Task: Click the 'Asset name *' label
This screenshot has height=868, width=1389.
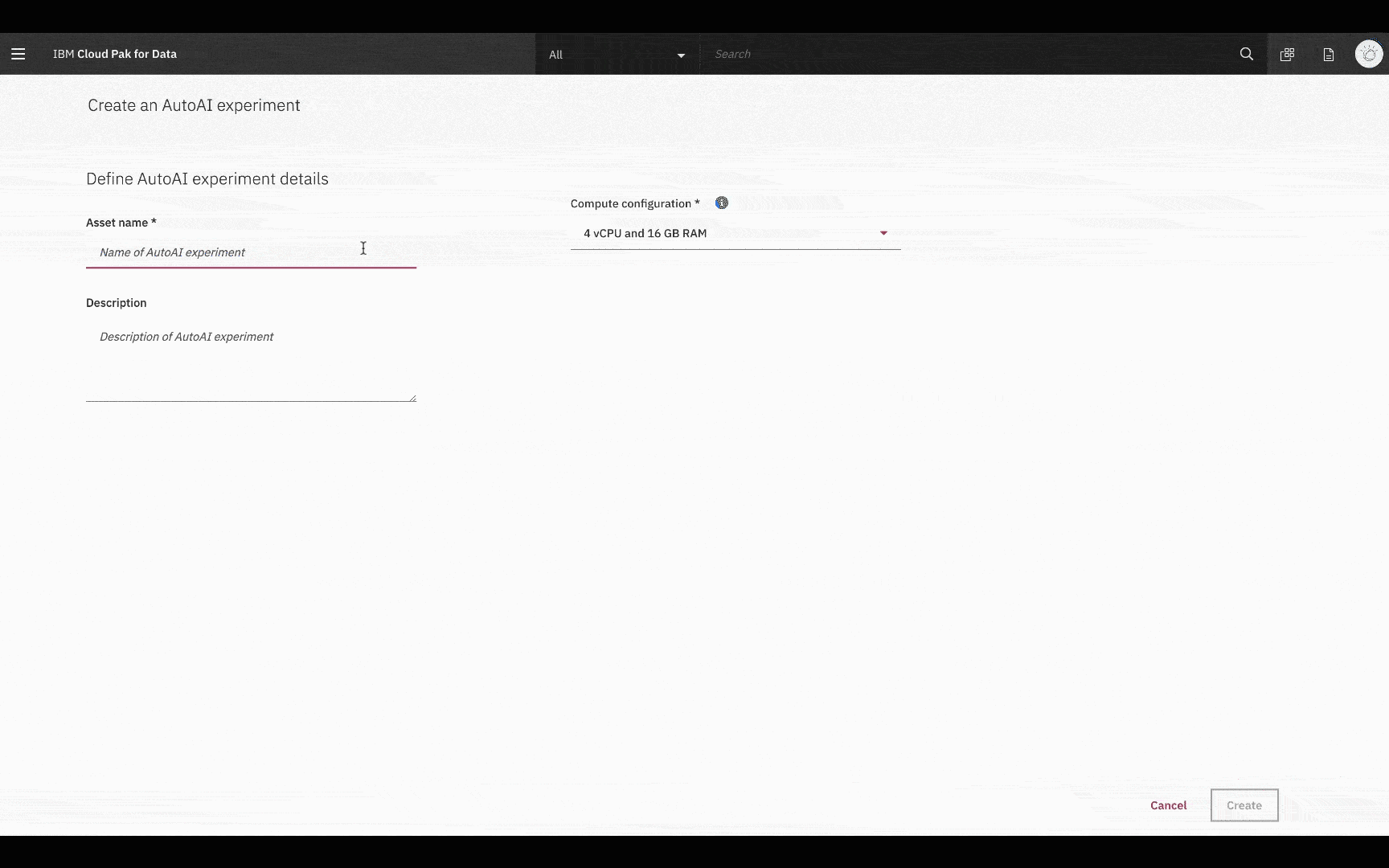Action: tap(121, 223)
